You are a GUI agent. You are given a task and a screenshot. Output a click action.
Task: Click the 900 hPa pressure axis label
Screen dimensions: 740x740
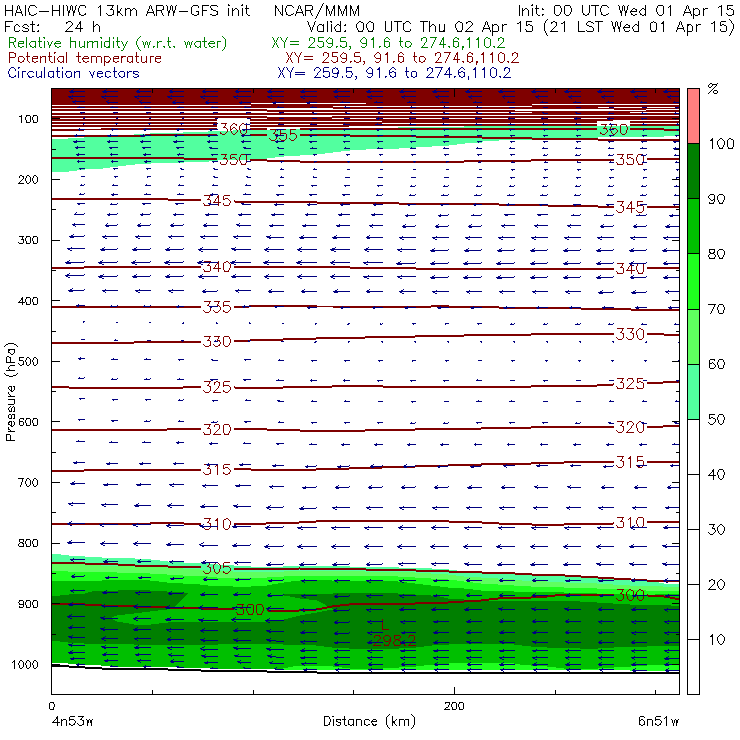[28, 604]
